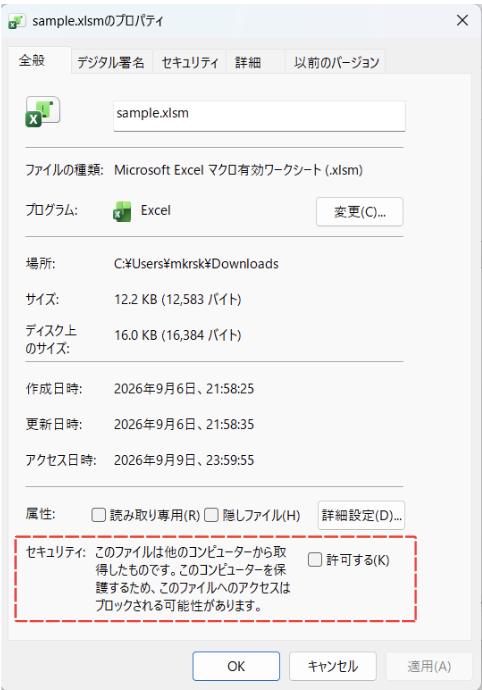
Task: Open the デジタル署名 tab
Action: 111,62
